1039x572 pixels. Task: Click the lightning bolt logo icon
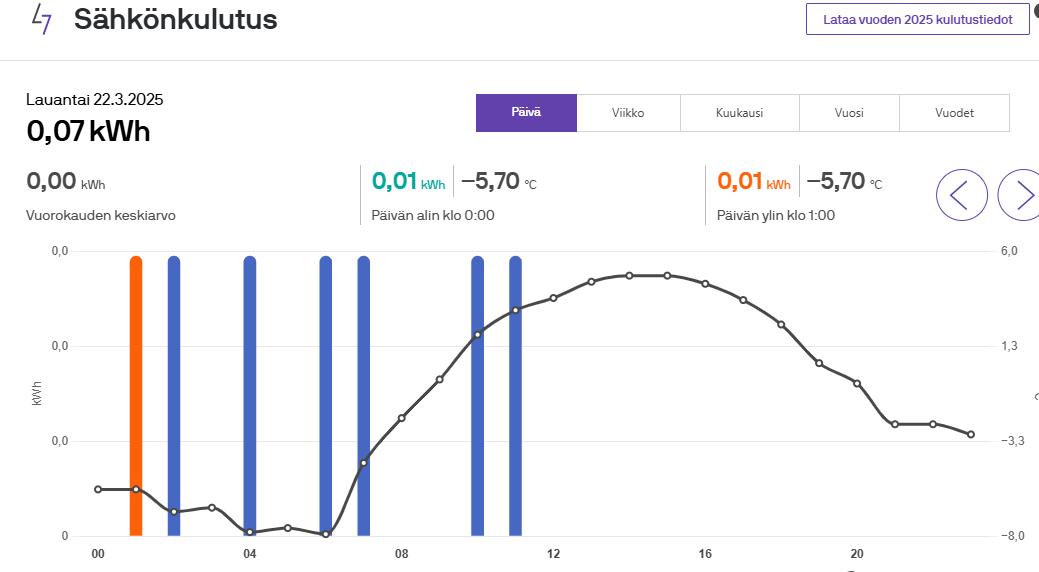43,18
